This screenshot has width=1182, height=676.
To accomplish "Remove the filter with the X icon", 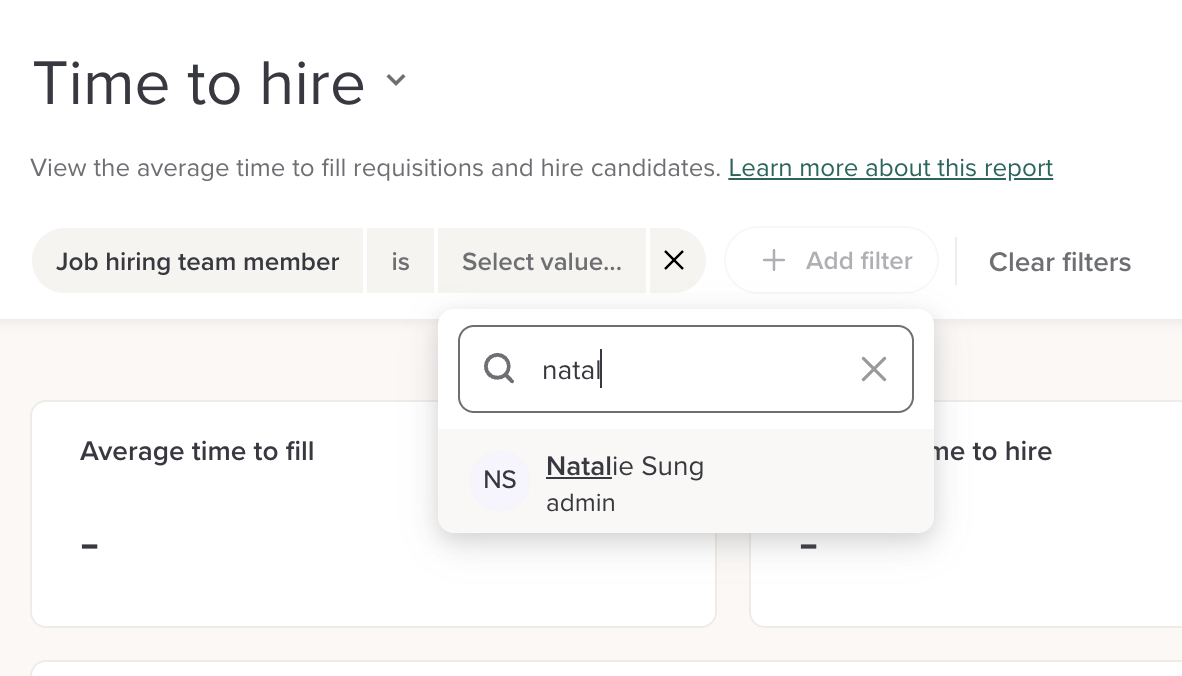I will pyautogui.click(x=674, y=261).
